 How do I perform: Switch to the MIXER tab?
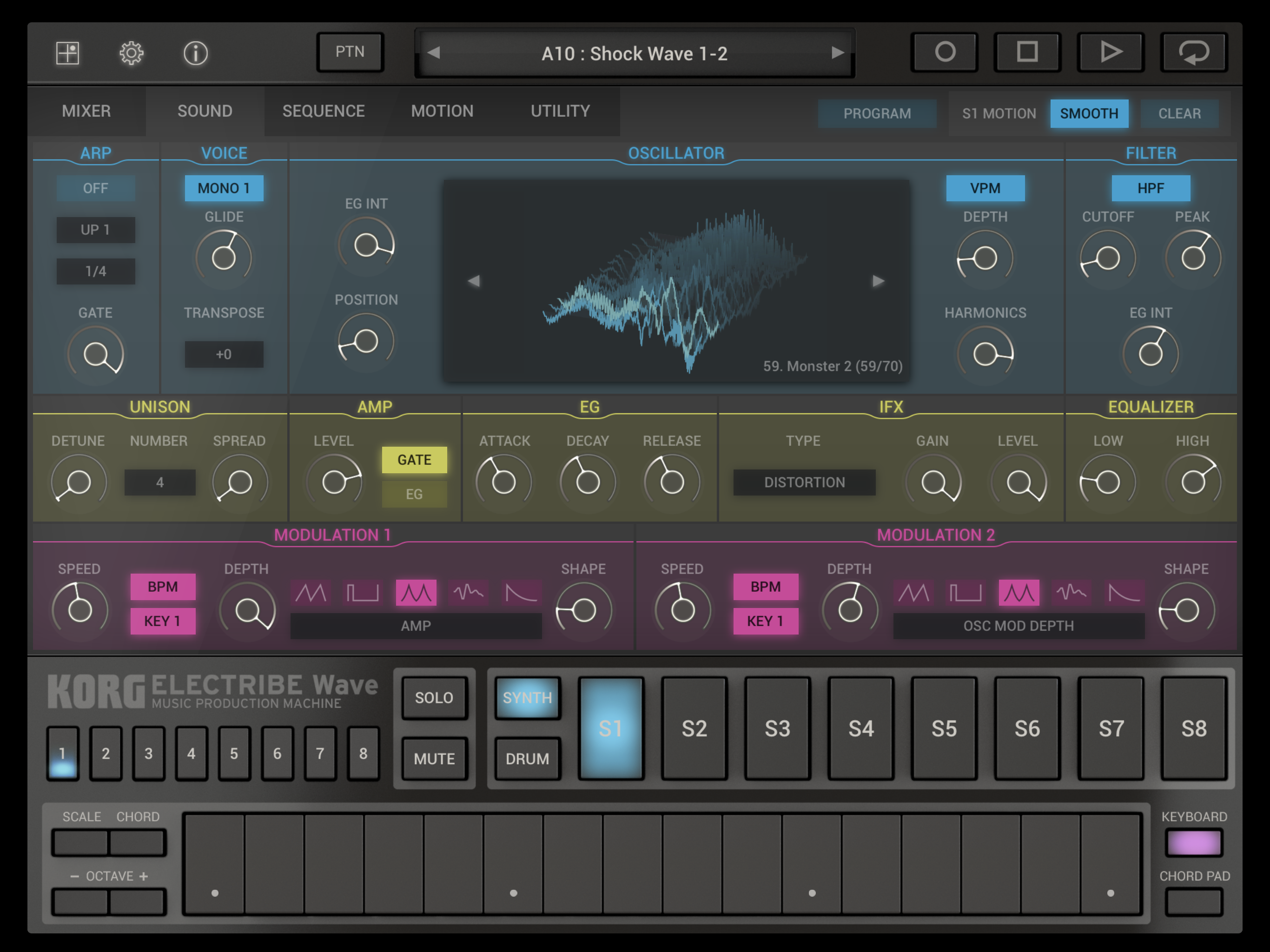coord(86,111)
